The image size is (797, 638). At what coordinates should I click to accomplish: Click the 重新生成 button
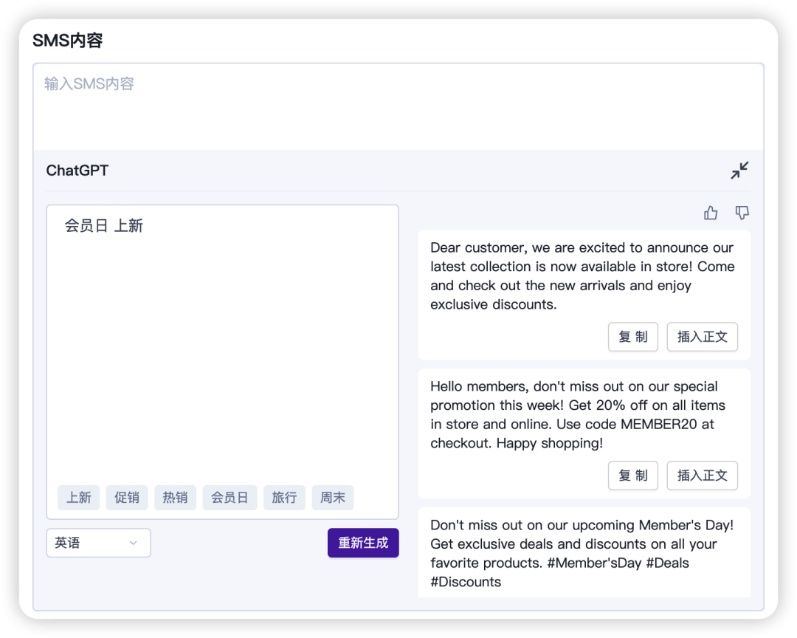point(363,543)
